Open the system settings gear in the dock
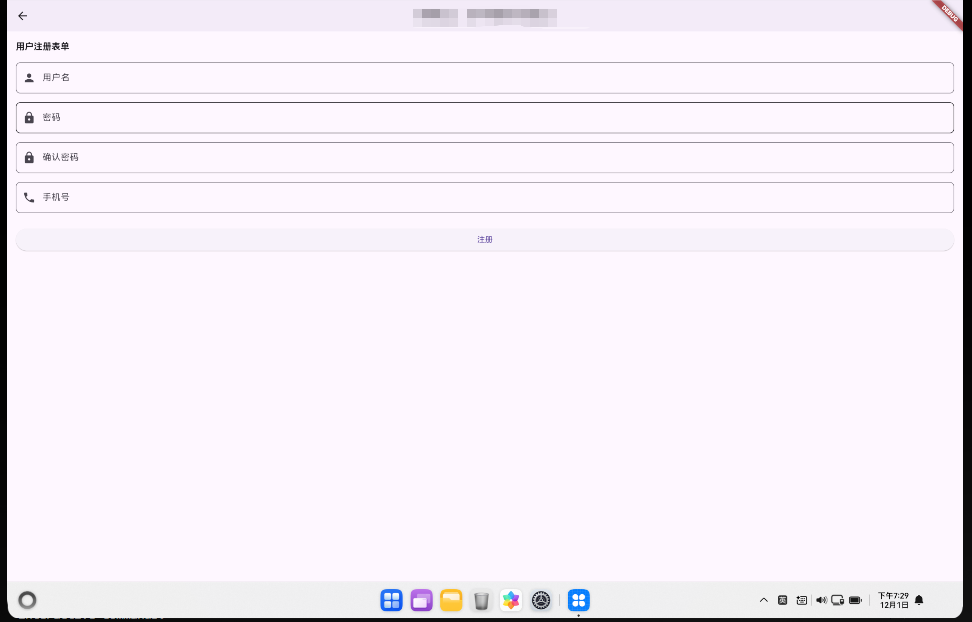972x622 pixels. tap(541, 600)
